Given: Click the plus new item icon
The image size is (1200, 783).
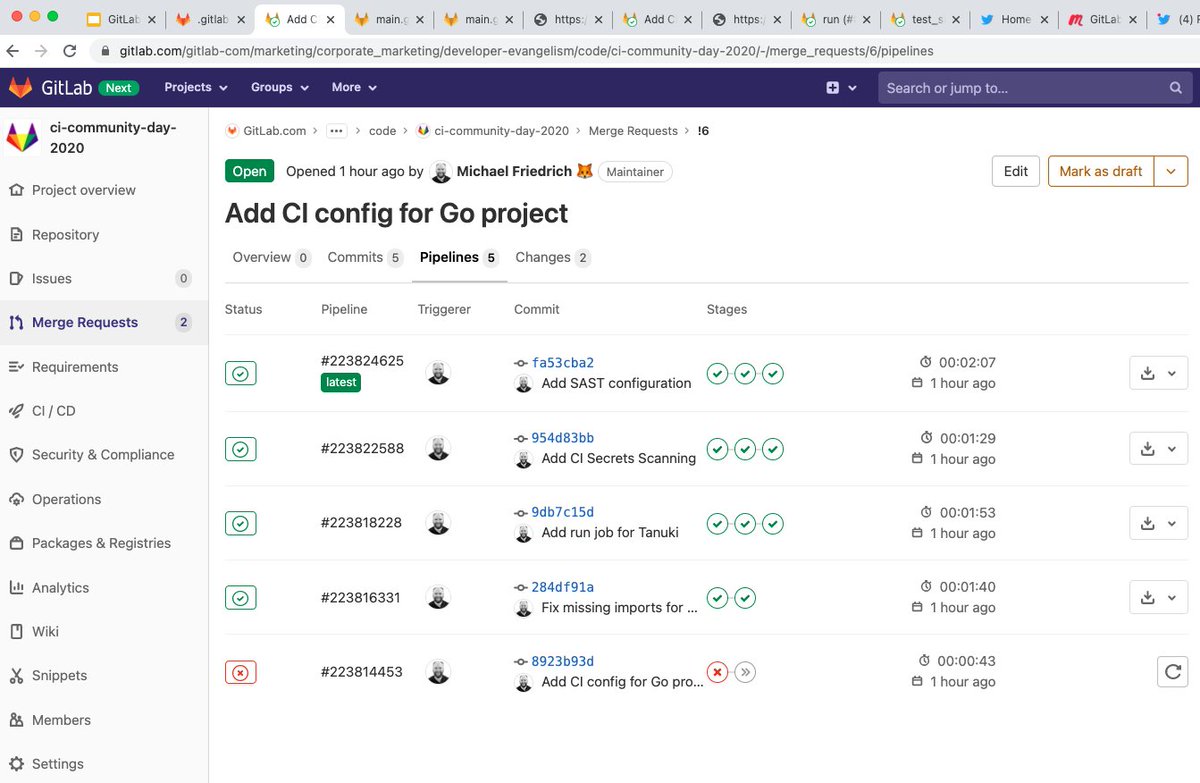Looking at the screenshot, I should click(x=832, y=88).
